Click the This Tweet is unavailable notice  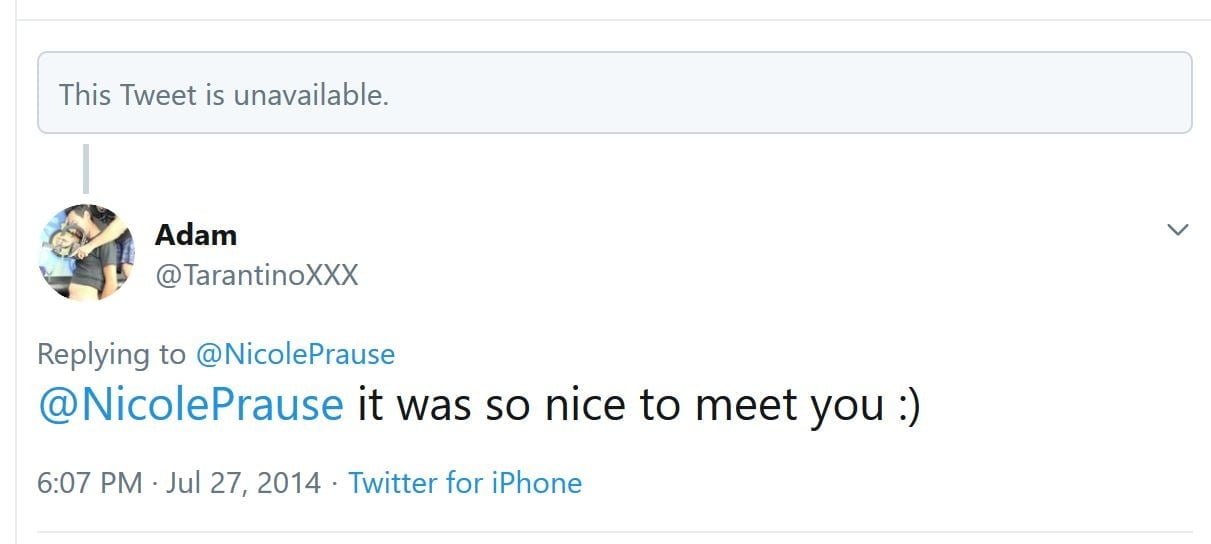[614, 93]
